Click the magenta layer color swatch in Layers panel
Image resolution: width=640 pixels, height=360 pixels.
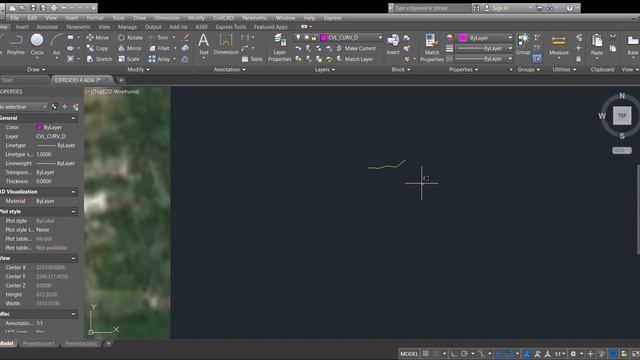coord(324,38)
